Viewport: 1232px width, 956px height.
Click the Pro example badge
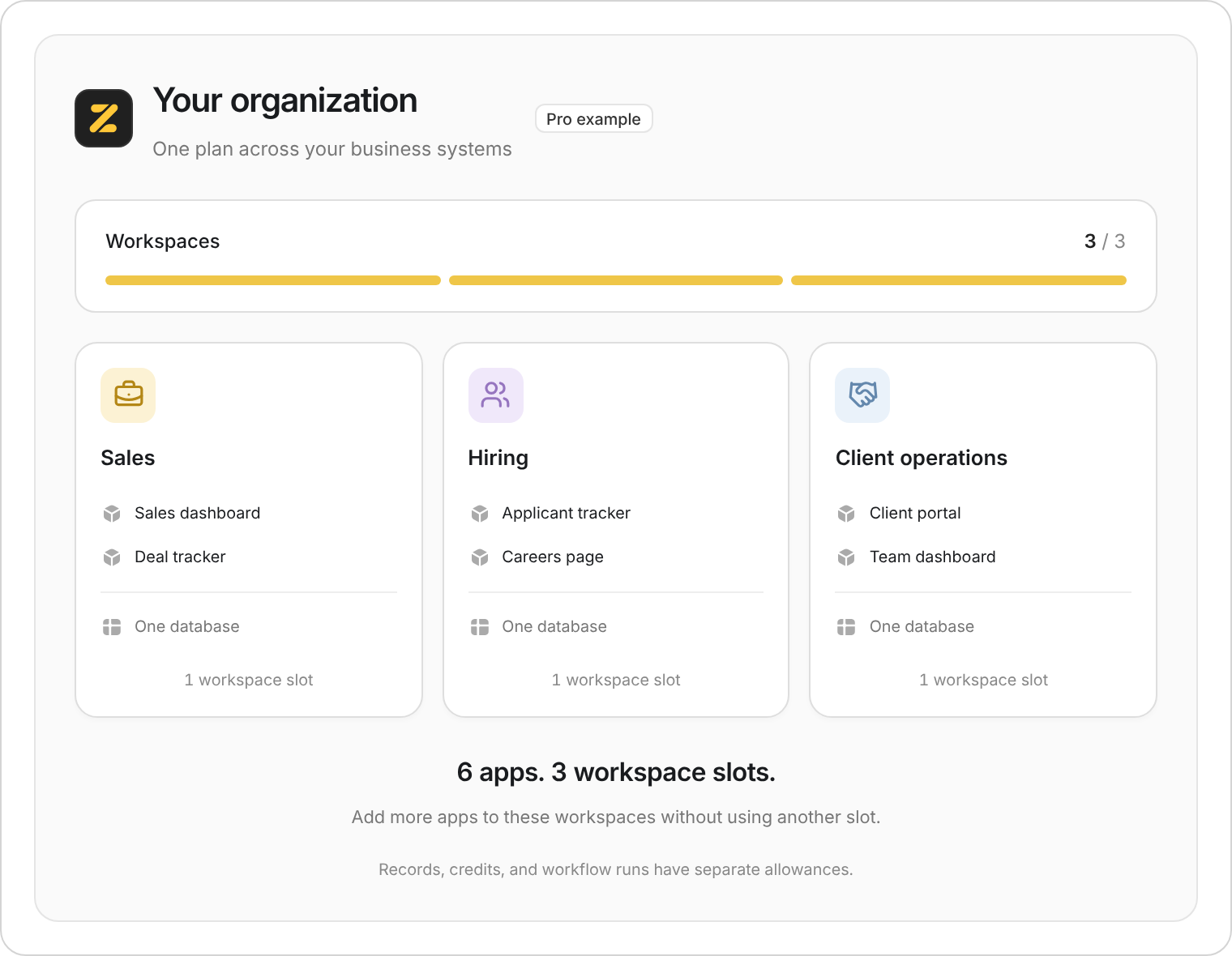[x=594, y=118]
